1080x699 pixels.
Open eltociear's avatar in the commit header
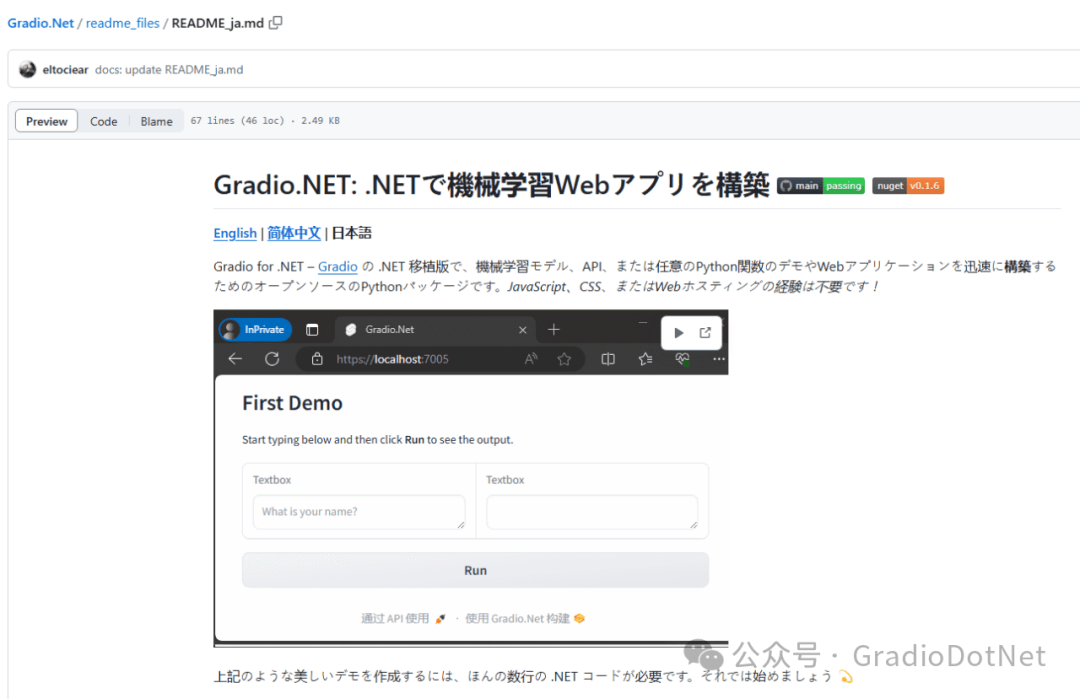[27, 69]
